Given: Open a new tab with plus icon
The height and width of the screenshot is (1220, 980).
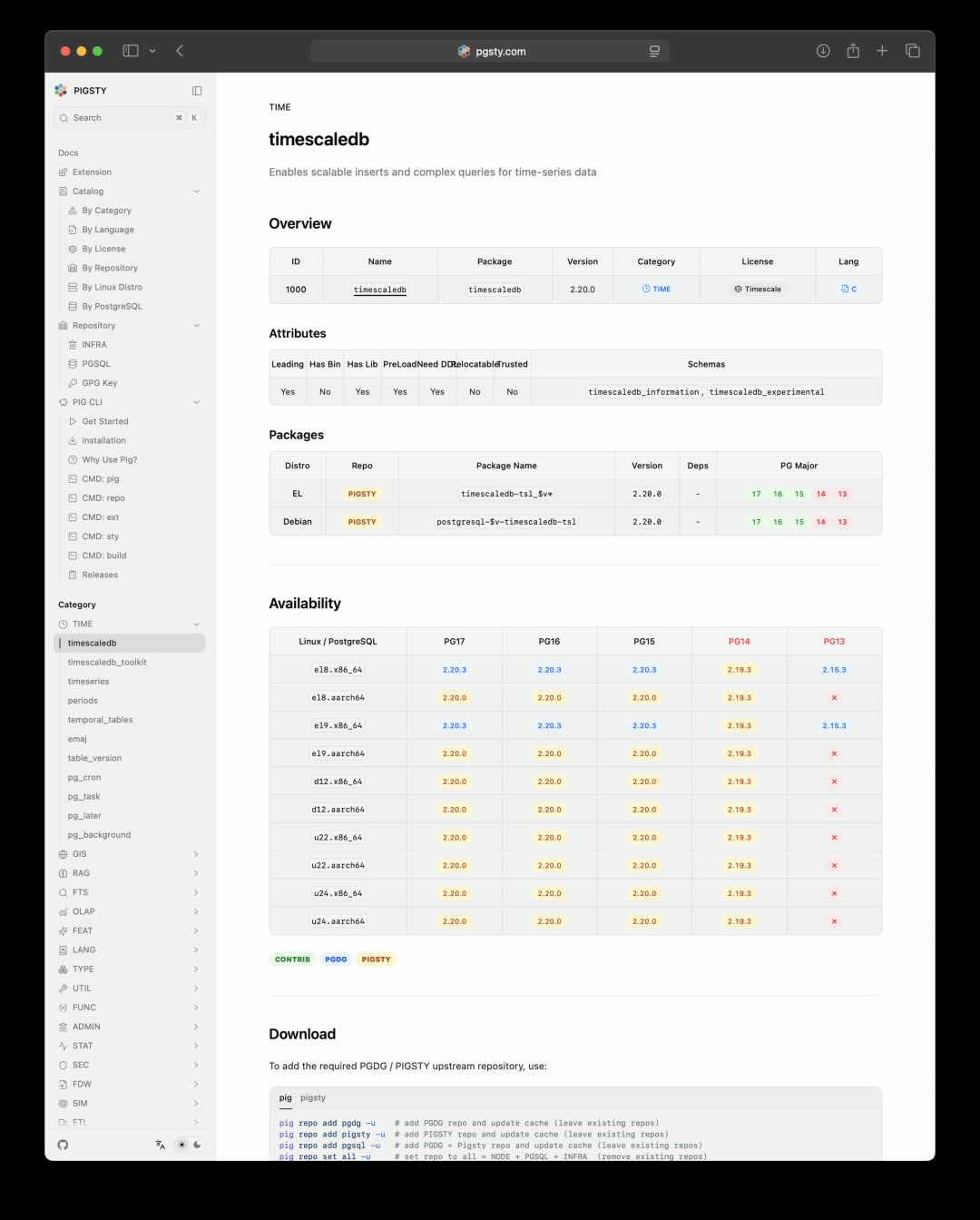Looking at the screenshot, I should [x=882, y=51].
